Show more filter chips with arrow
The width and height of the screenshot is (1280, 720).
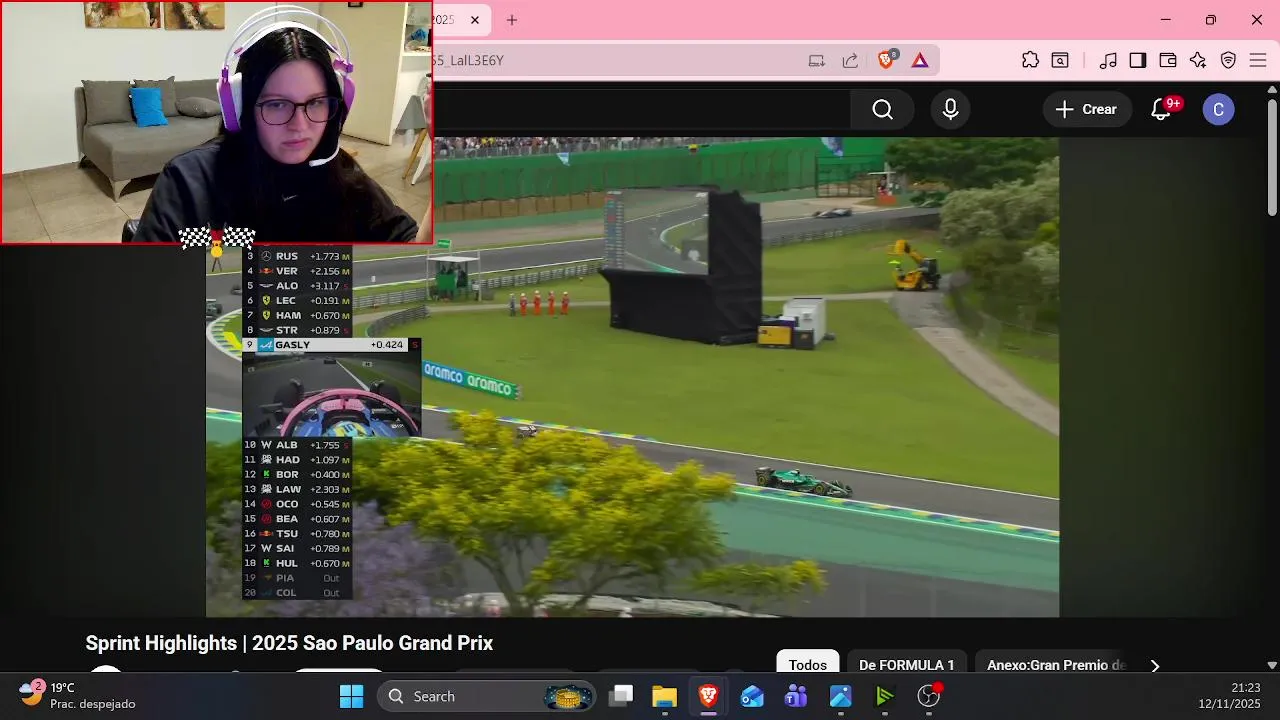coord(1155,665)
